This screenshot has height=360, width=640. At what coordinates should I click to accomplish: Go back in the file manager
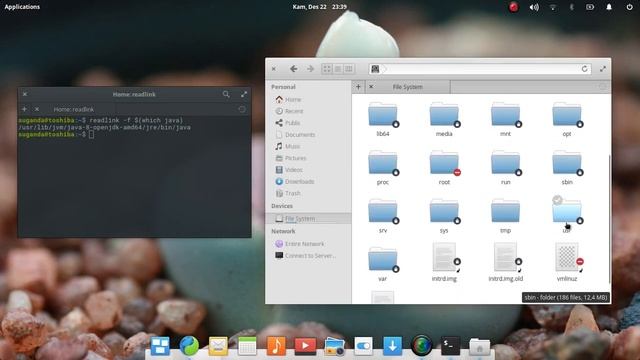click(x=293, y=69)
